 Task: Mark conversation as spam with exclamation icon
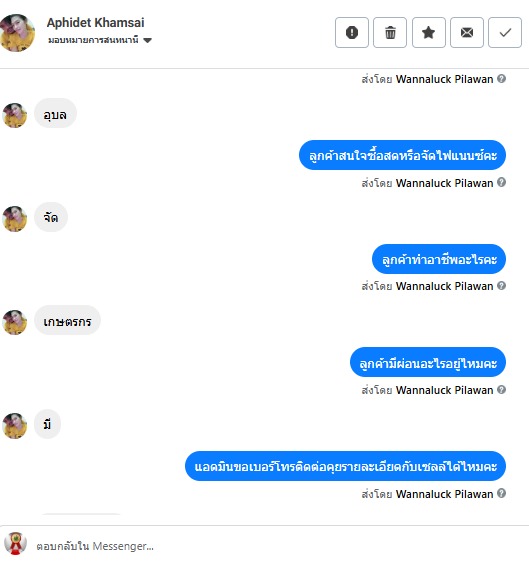tap(352, 32)
